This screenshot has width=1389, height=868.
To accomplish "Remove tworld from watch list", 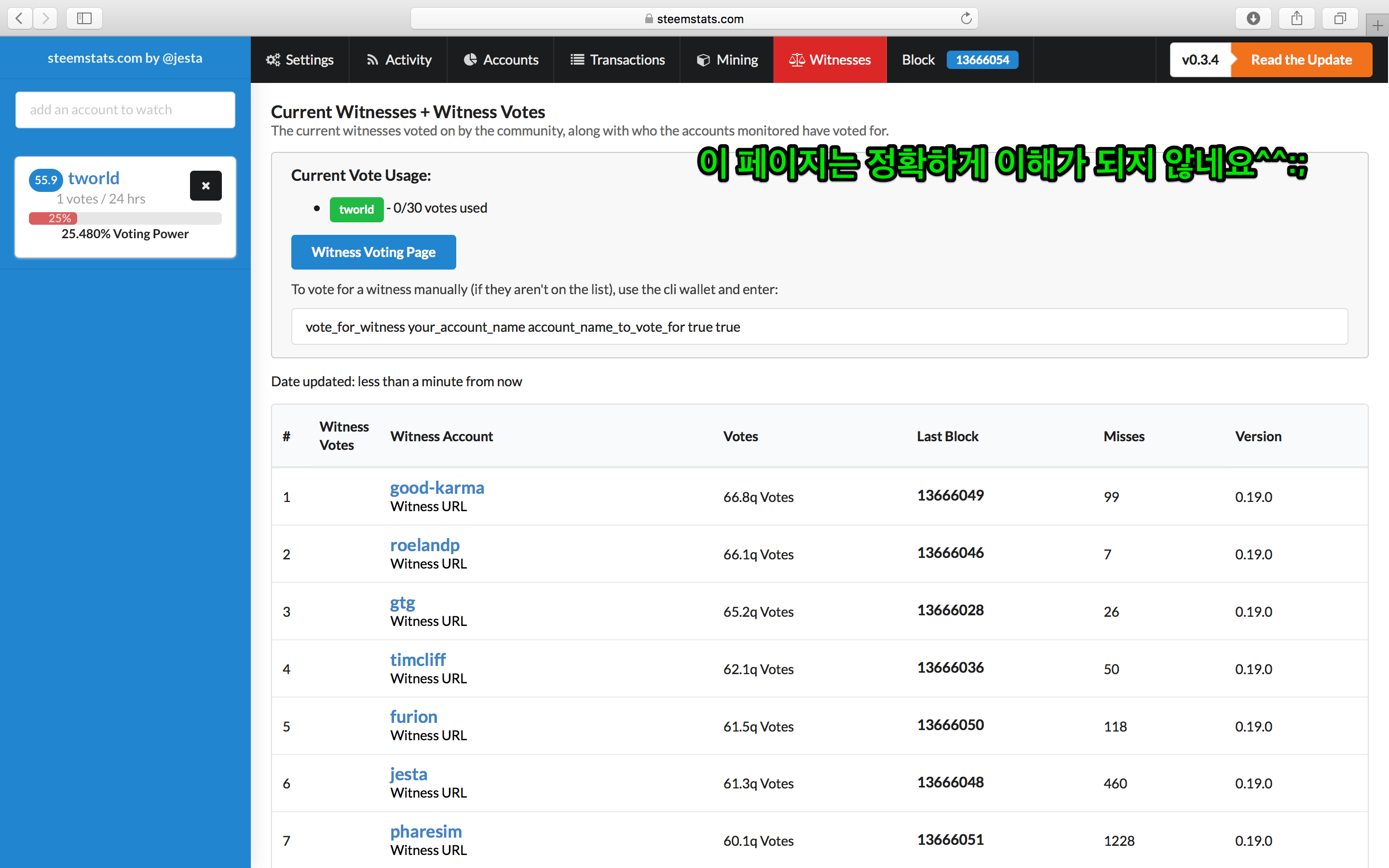I will 205,186.
